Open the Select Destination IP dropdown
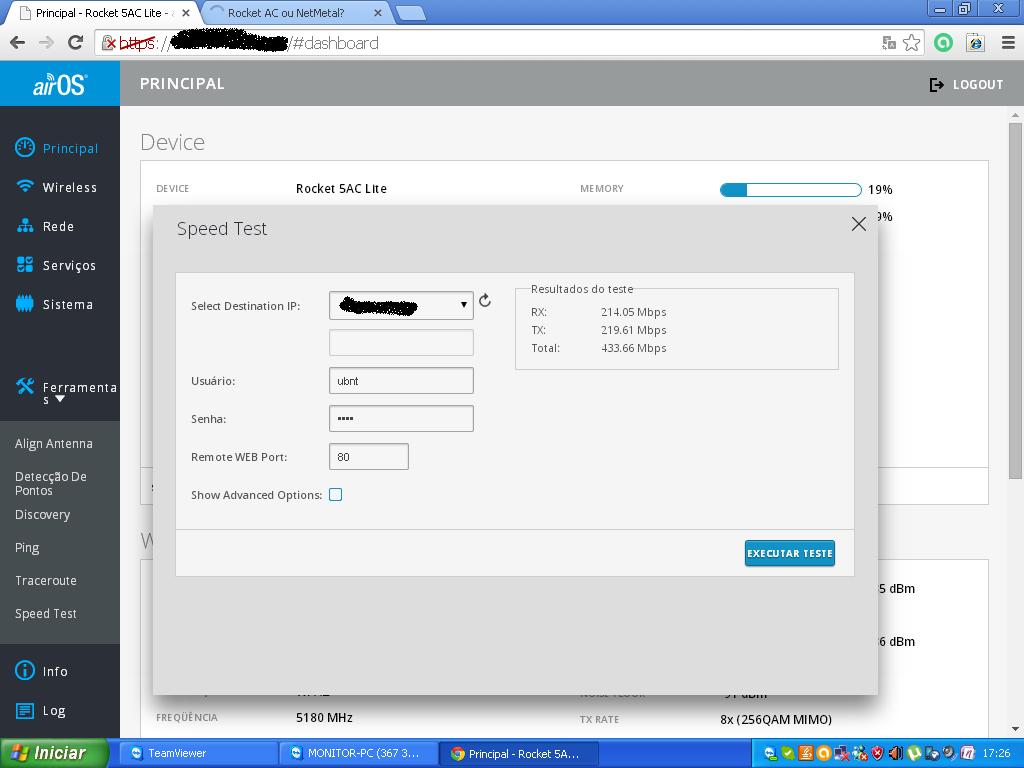The width and height of the screenshot is (1024, 768). coord(401,305)
